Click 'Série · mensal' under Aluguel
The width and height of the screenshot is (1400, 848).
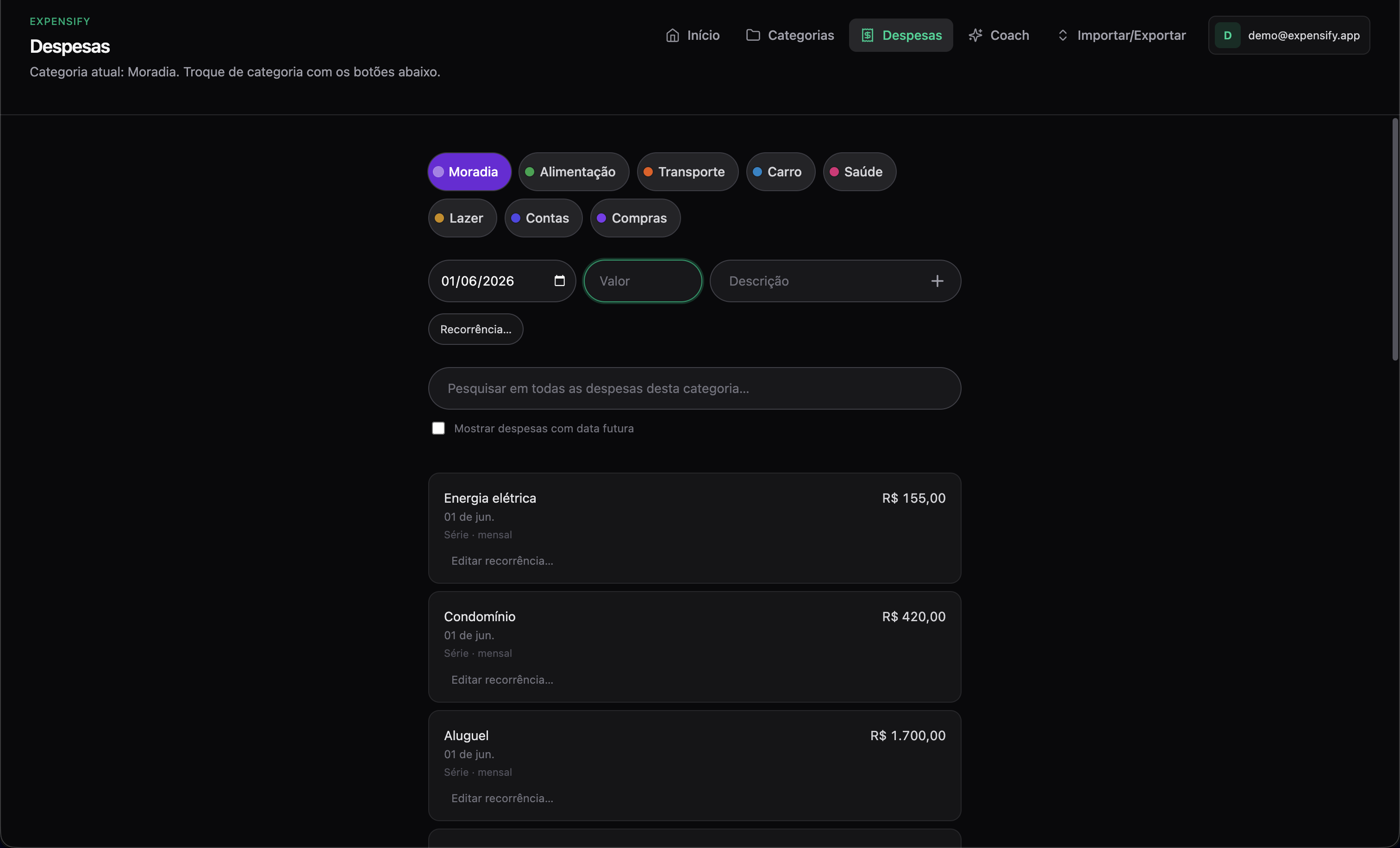click(x=478, y=772)
